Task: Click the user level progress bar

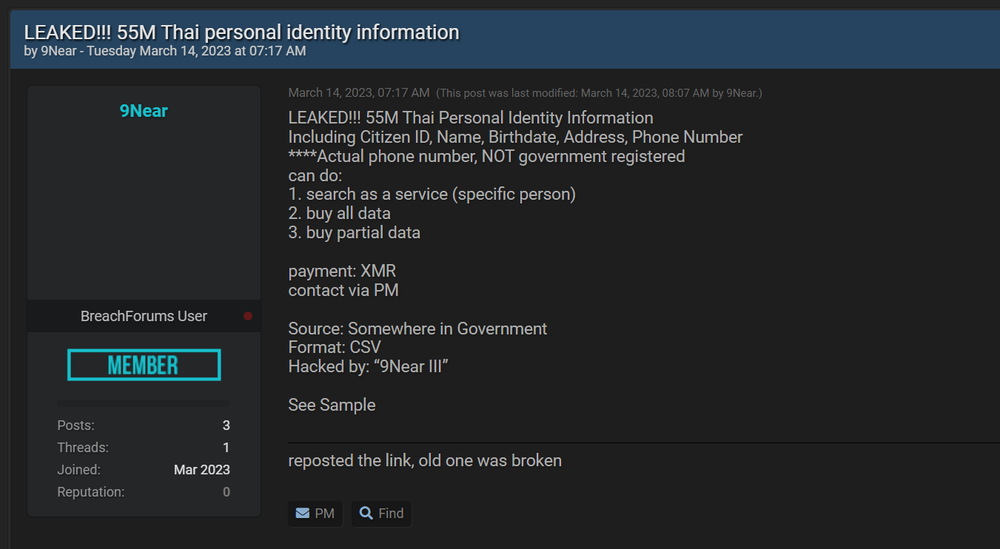Action: (x=143, y=404)
